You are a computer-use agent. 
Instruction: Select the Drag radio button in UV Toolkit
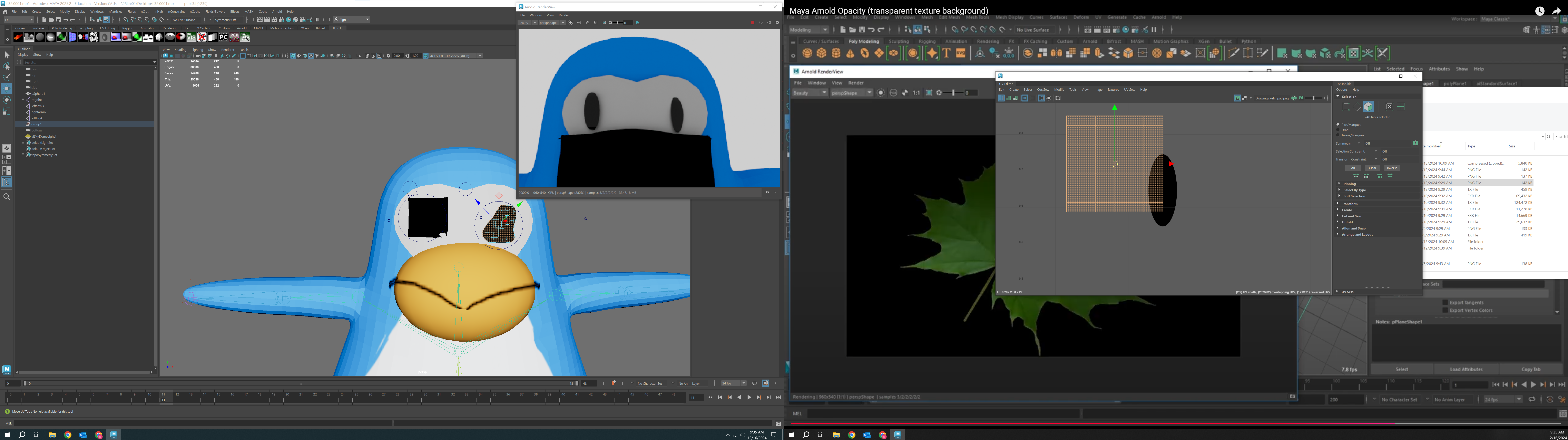[1338, 130]
